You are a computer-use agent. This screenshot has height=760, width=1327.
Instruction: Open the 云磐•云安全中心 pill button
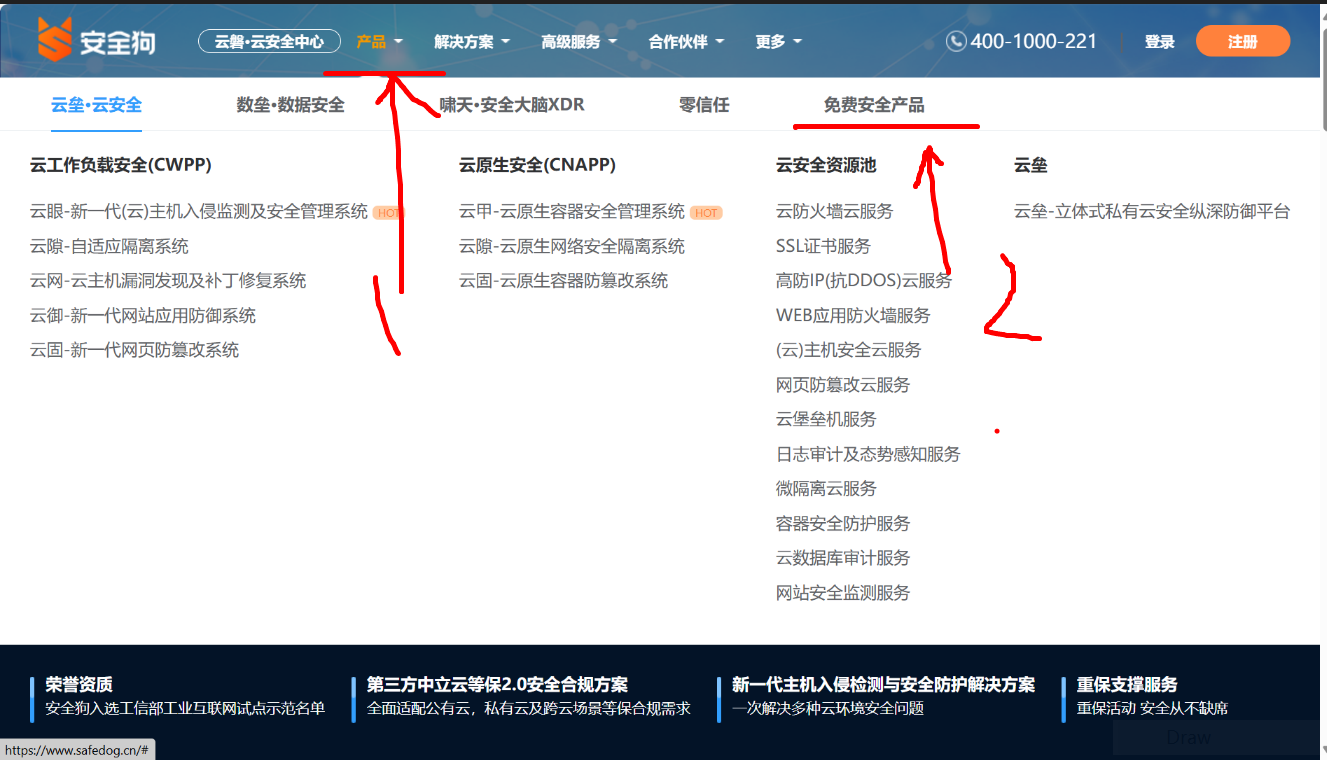269,41
